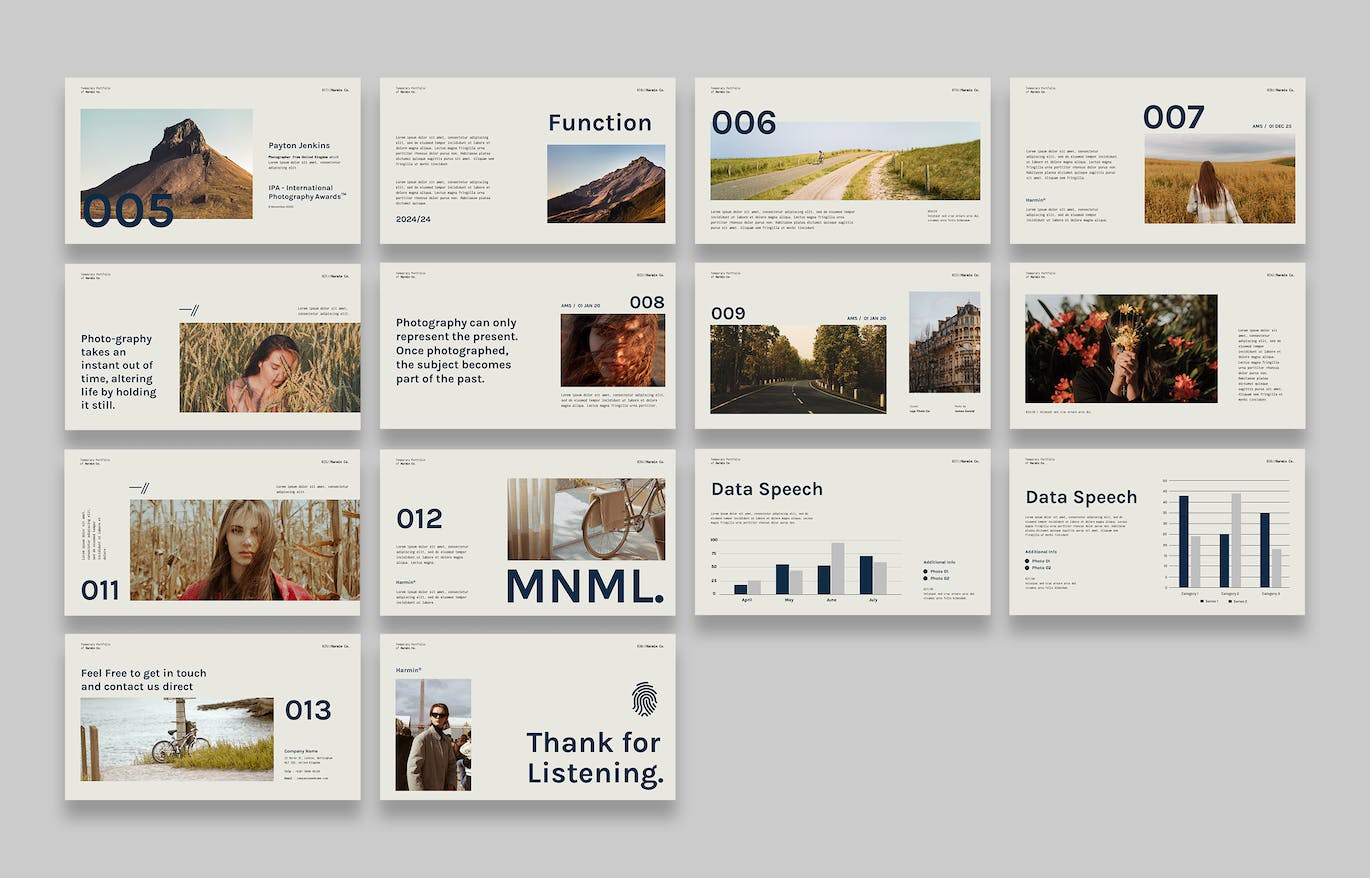Select the building photo on slide 009

pos(944,342)
